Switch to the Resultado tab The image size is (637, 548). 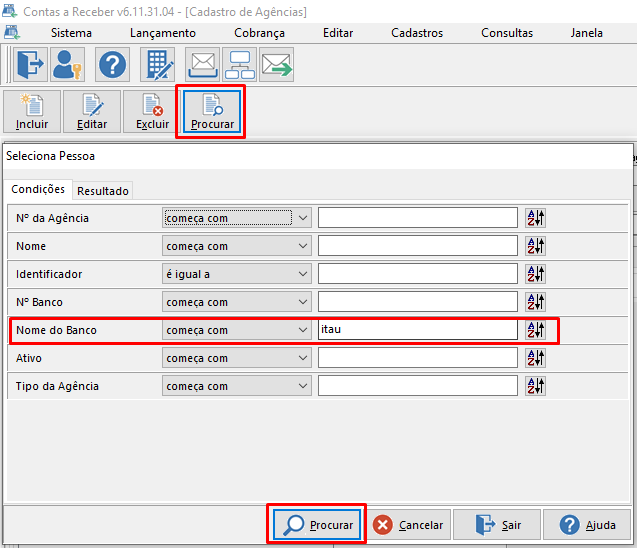pos(103,191)
